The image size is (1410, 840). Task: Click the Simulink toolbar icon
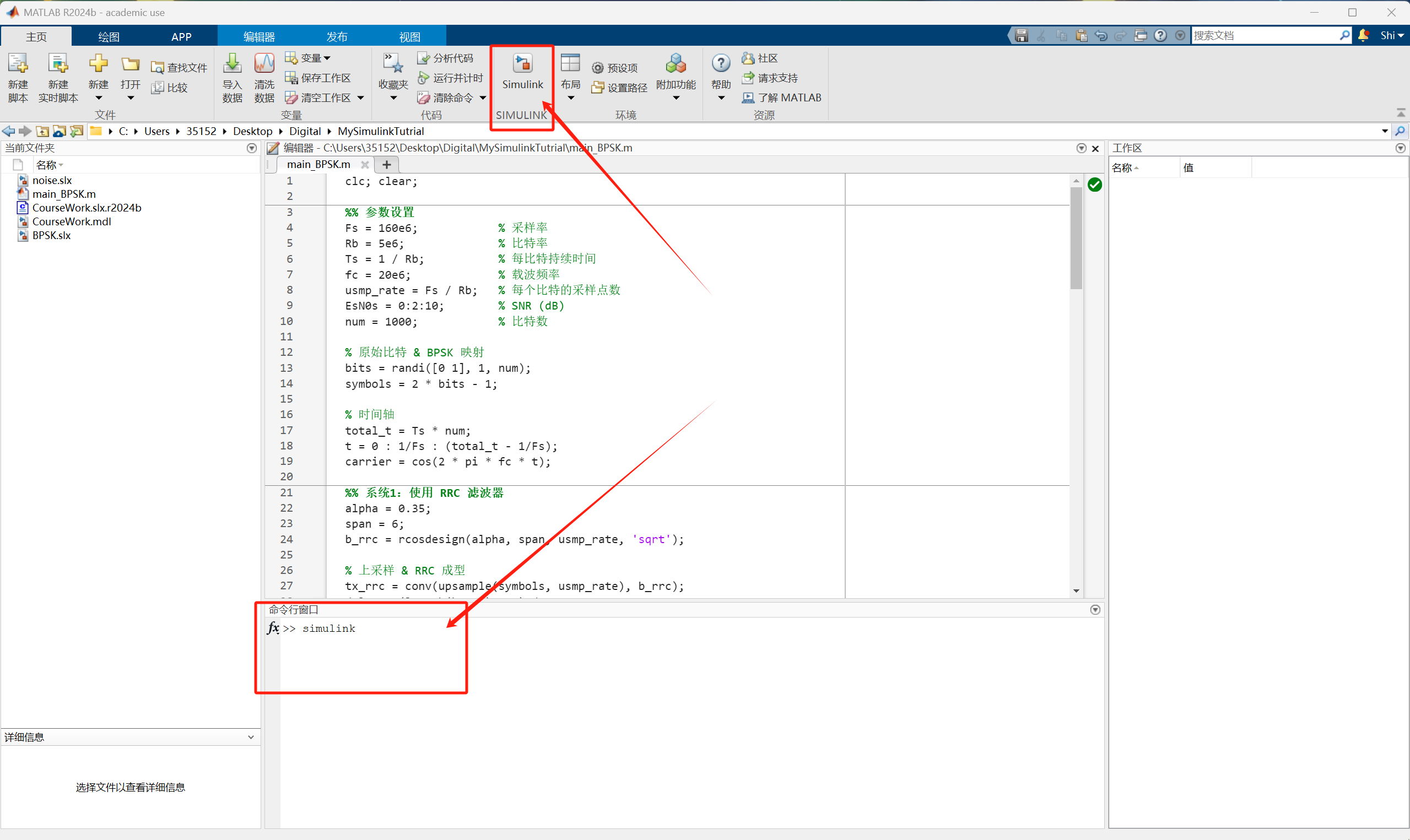point(522,64)
